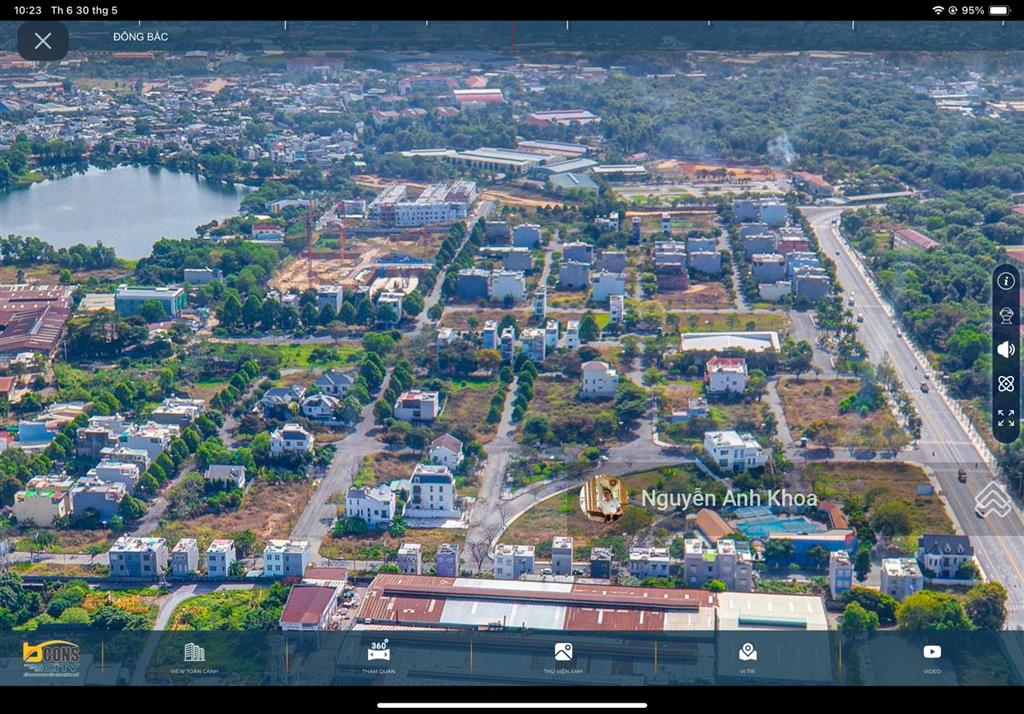Image resolution: width=1024 pixels, height=714 pixels.
Task: Toggle gyroscope motion control
Action: click(x=1005, y=384)
